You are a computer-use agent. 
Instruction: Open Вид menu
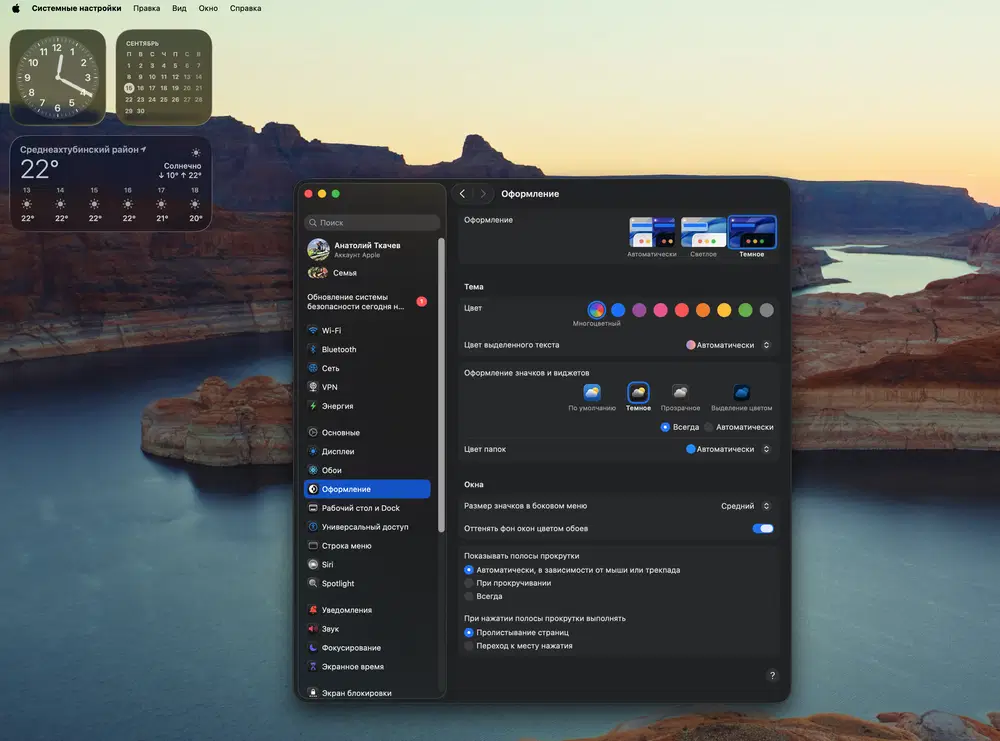coord(179,8)
